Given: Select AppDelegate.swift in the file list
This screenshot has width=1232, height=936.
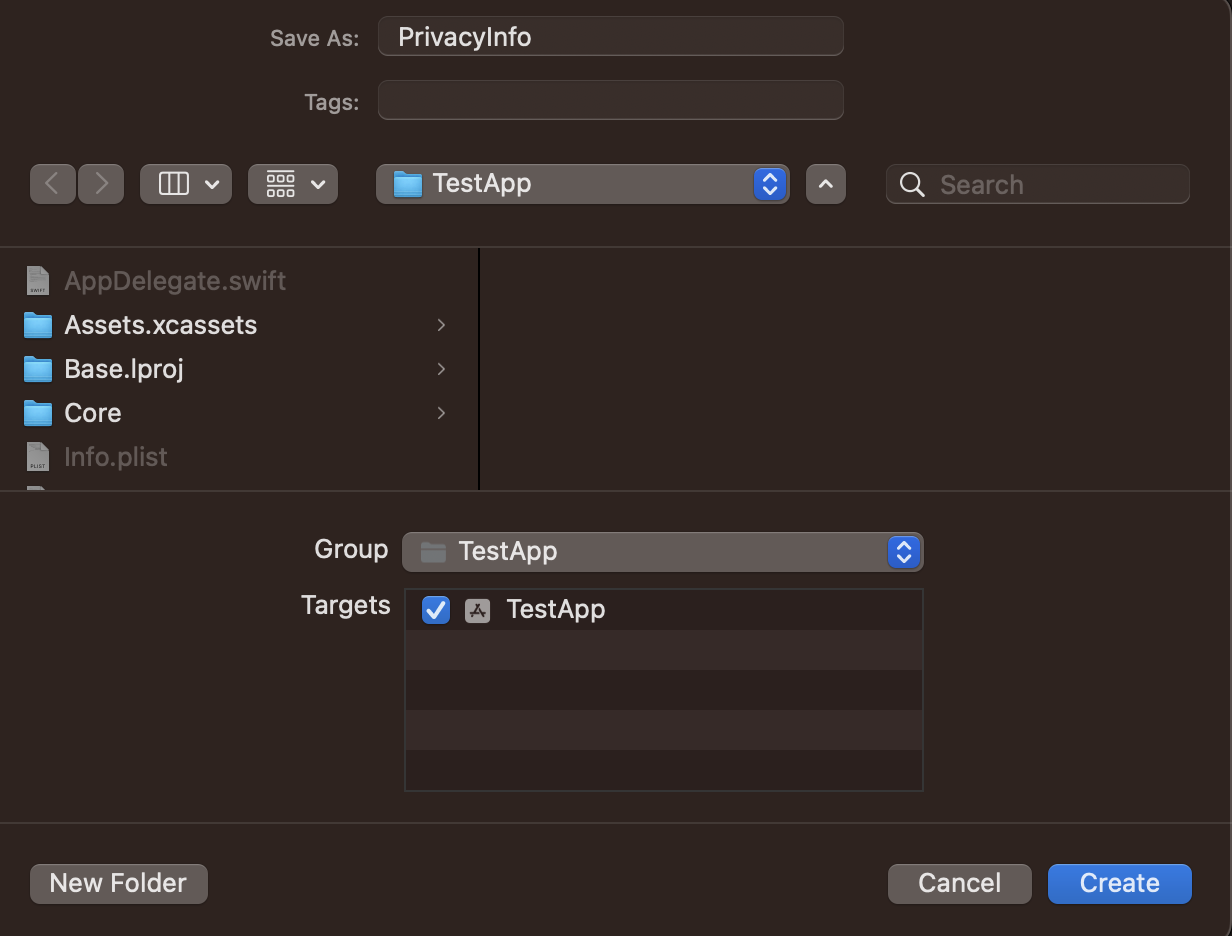Looking at the screenshot, I should [x=239, y=281].
